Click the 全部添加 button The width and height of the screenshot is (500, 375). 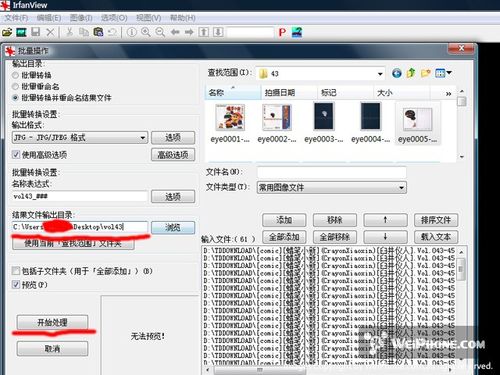[x=284, y=237]
